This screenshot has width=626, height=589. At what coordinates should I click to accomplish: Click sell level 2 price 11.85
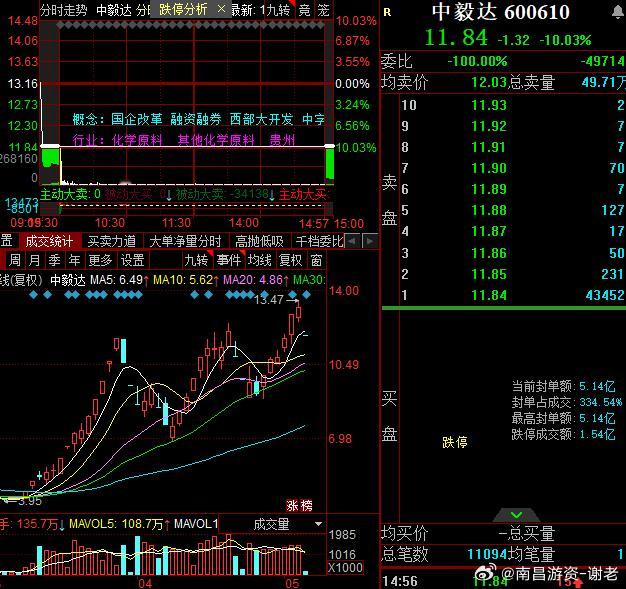click(x=489, y=274)
